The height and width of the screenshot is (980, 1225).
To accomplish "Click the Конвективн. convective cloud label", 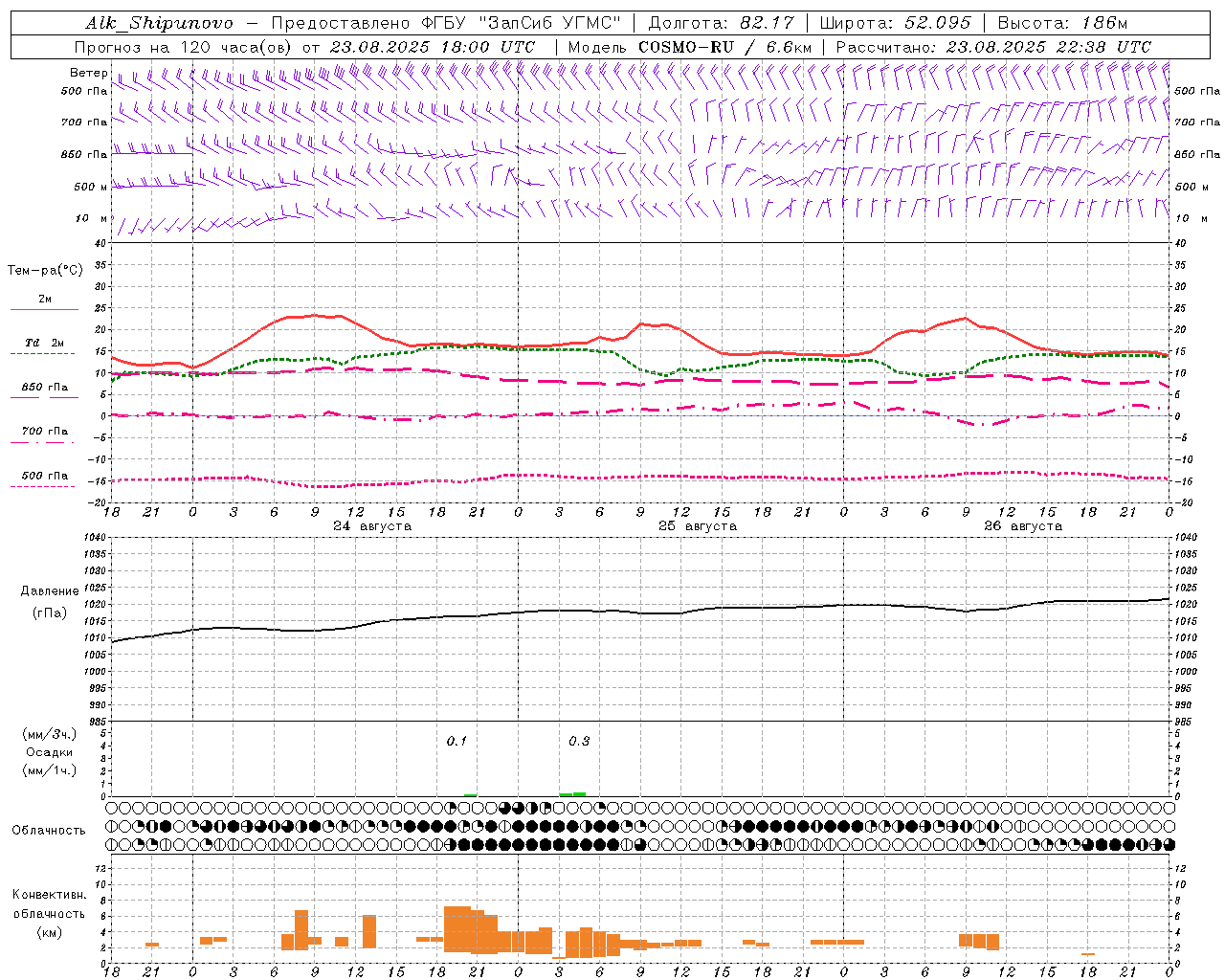I will [x=50, y=895].
